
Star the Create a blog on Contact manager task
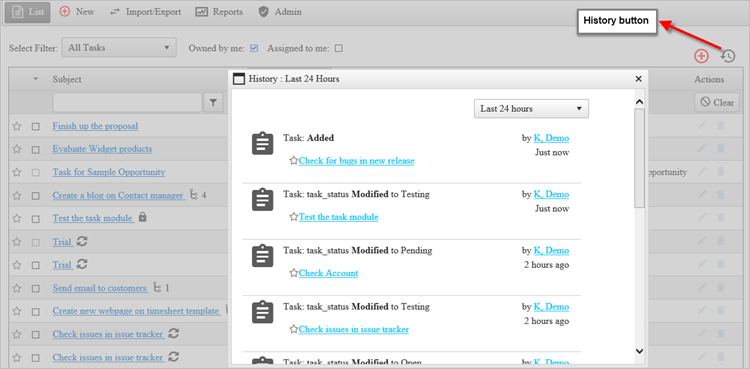(17, 195)
